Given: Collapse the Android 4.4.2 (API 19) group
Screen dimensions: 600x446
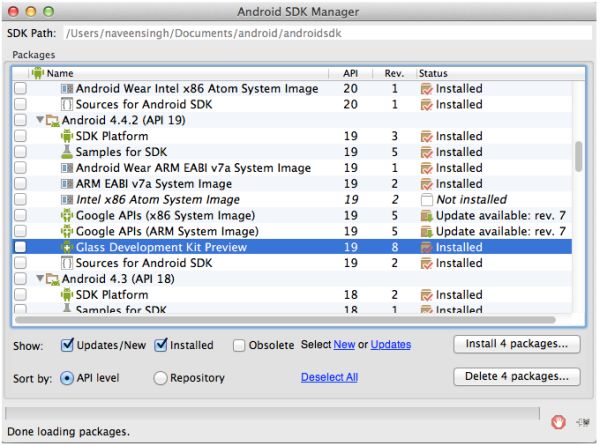Looking at the screenshot, I should tap(40, 120).
